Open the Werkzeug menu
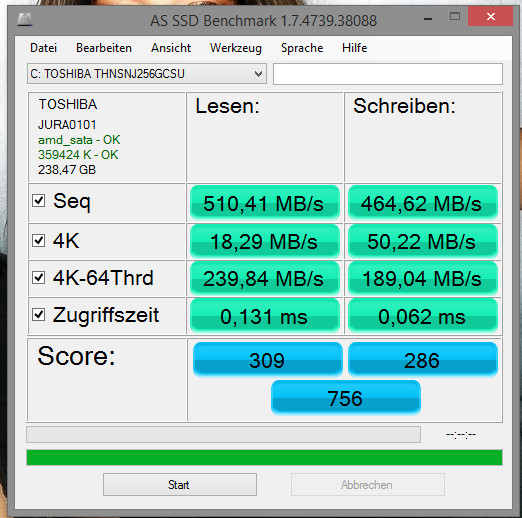The image size is (522, 518). (x=236, y=48)
